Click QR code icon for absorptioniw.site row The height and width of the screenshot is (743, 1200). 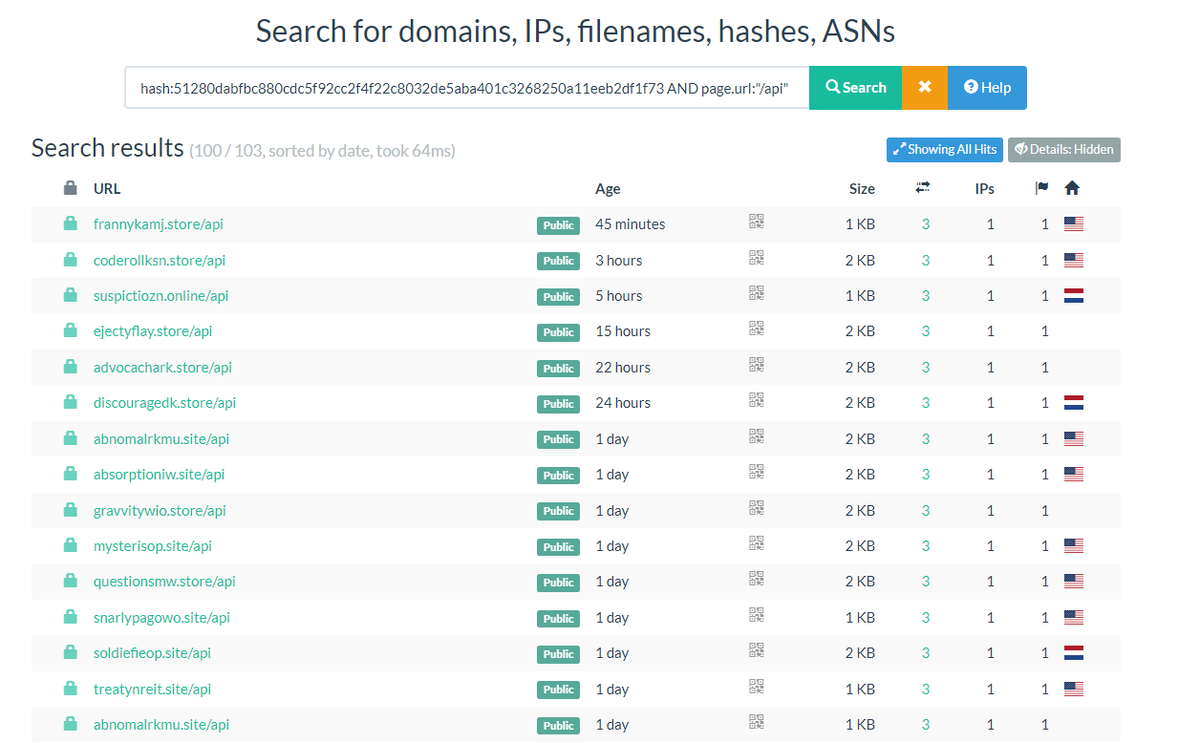[x=756, y=472]
